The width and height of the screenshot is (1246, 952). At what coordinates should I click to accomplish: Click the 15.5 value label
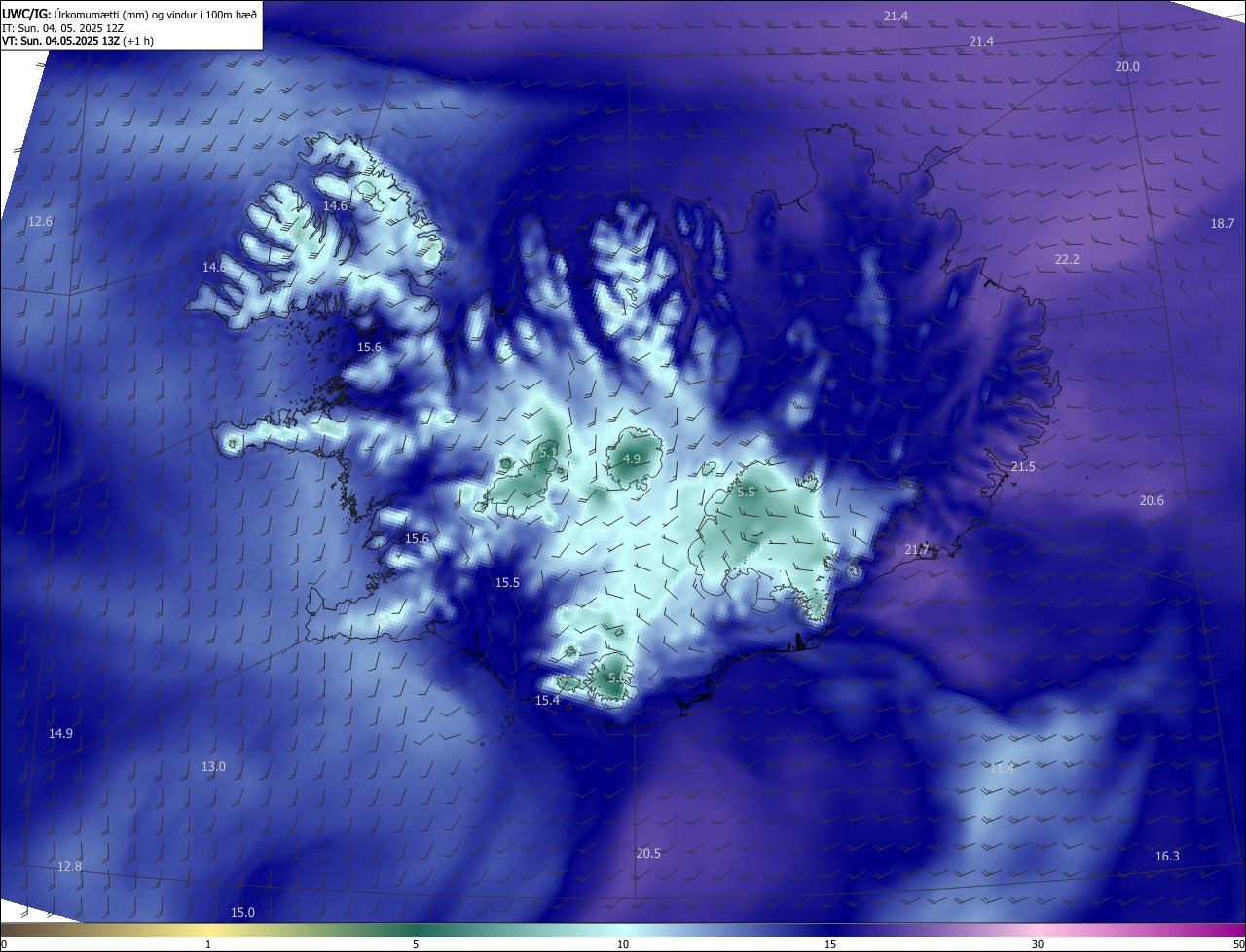[507, 583]
